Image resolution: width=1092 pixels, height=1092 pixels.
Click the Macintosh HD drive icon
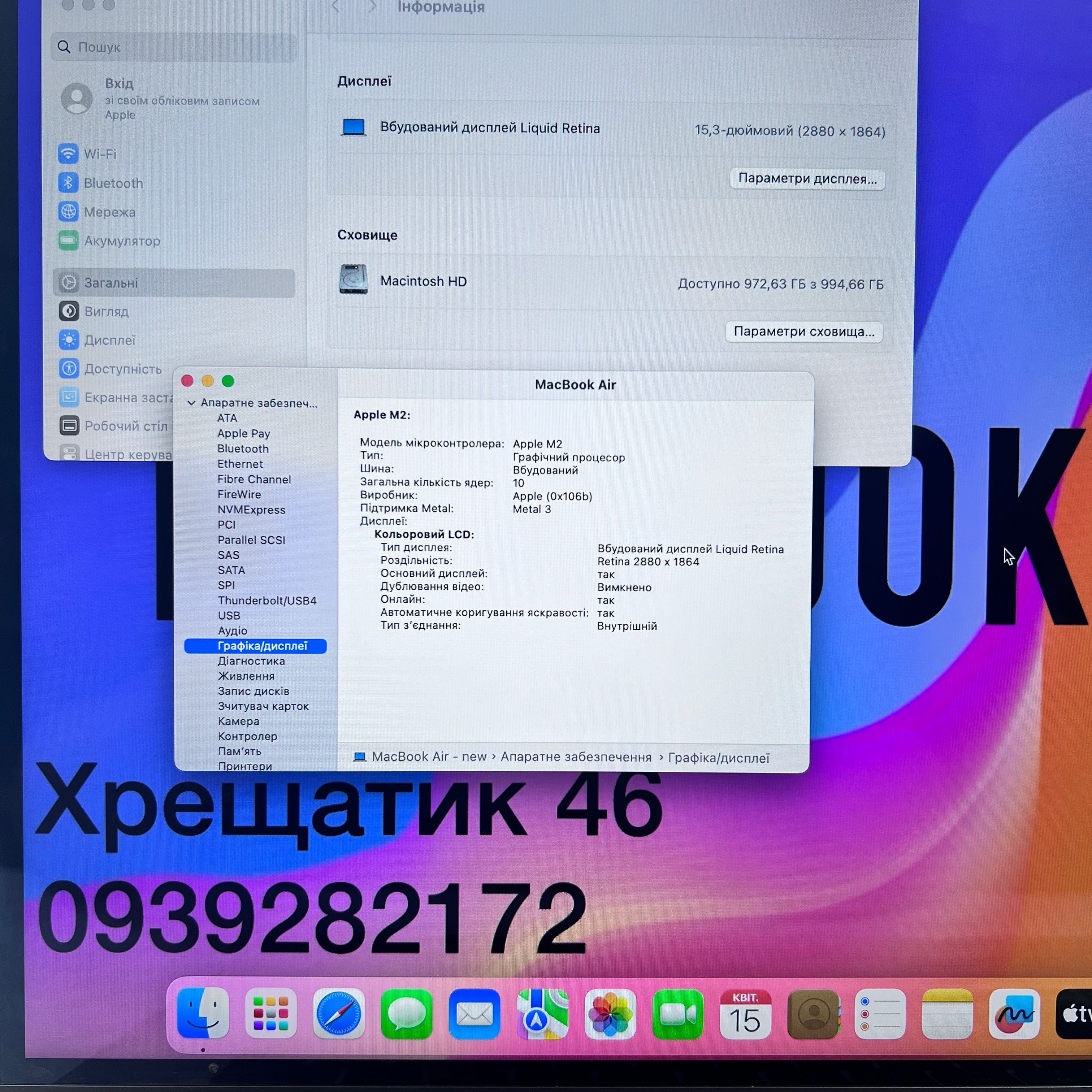[x=354, y=280]
